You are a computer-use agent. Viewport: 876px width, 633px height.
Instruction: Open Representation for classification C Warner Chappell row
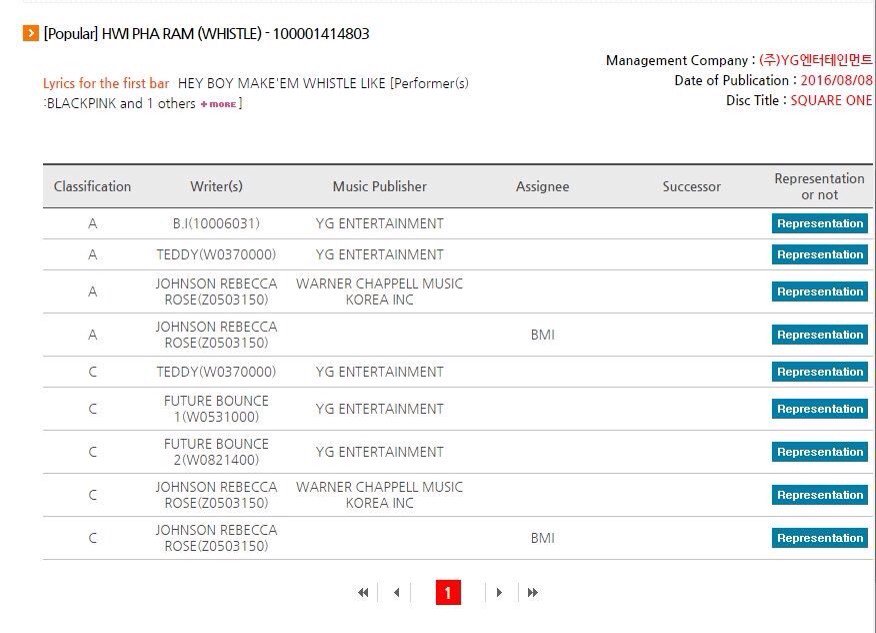point(820,495)
